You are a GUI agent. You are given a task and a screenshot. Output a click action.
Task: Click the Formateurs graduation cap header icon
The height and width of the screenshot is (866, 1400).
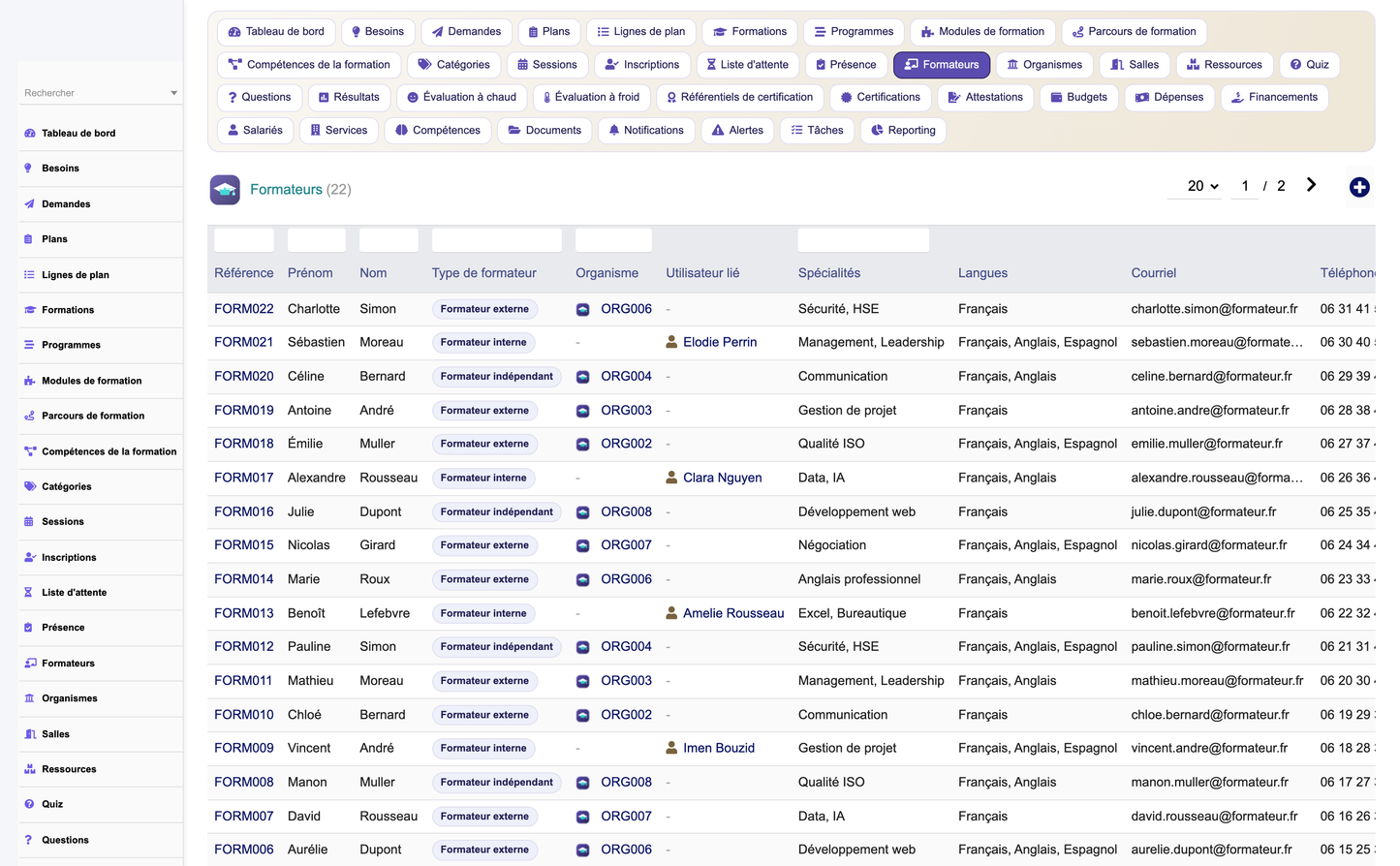click(x=225, y=190)
